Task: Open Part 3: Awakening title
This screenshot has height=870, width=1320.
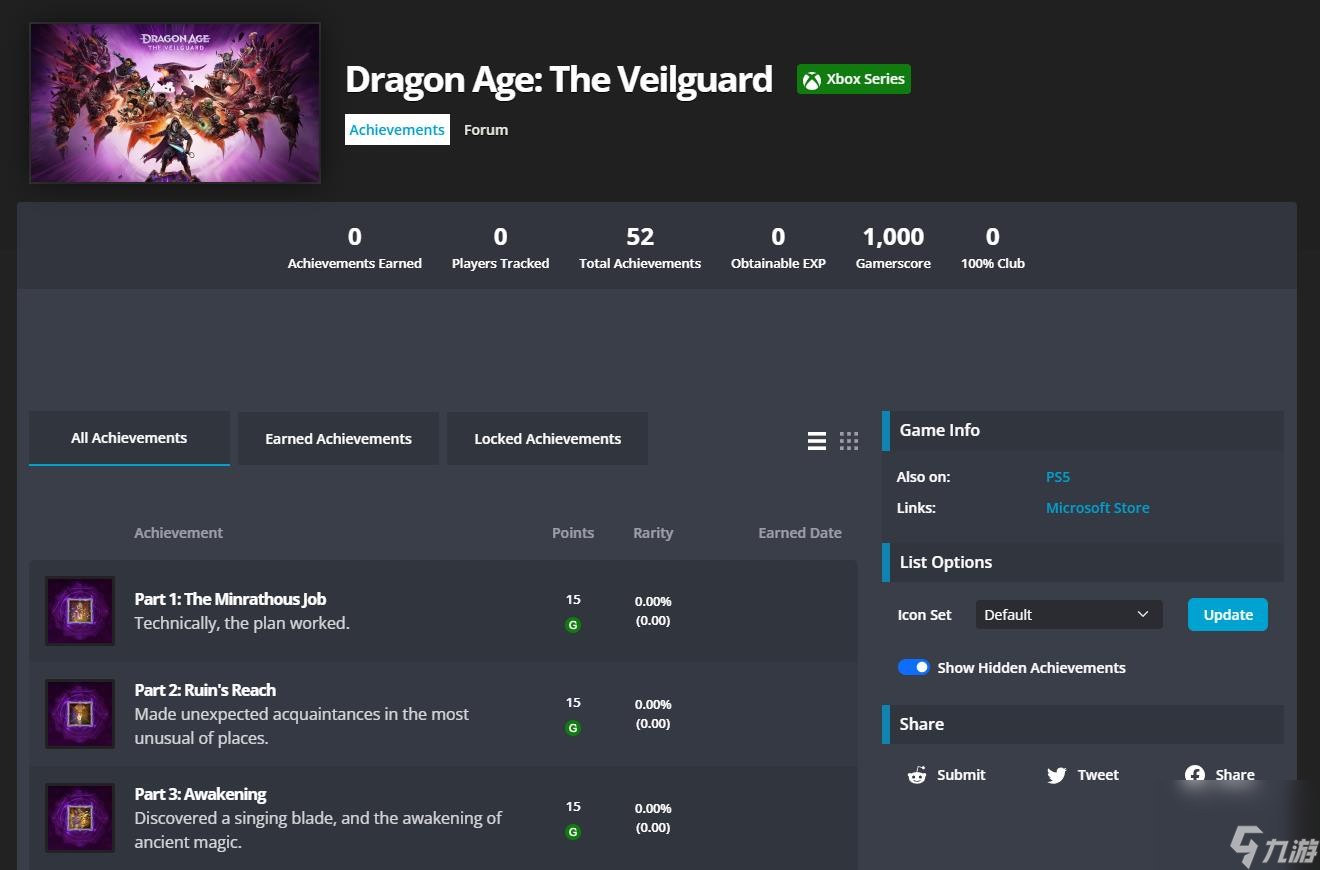Action: [x=200, y=794]
